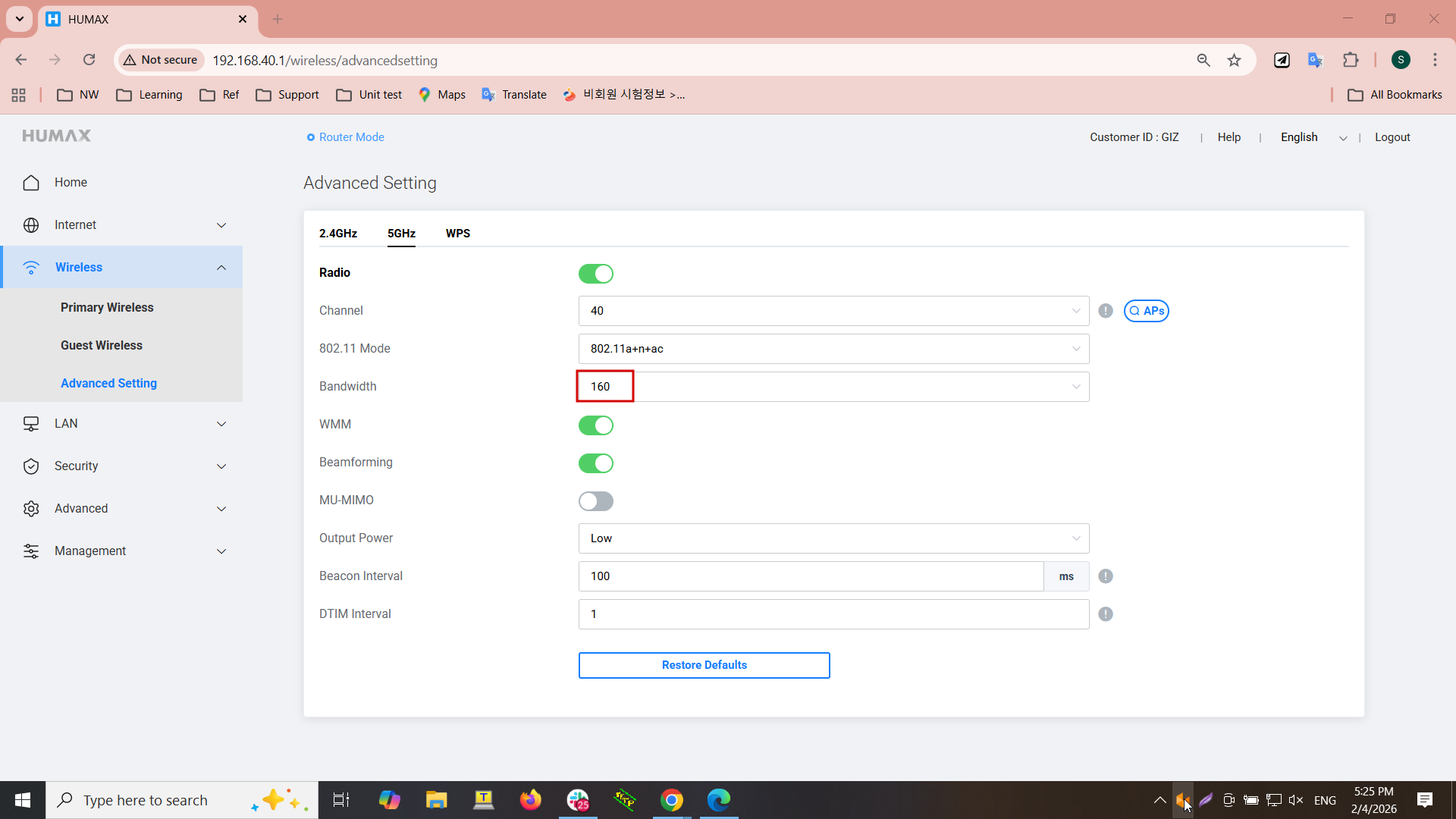Screen dimensions: 1456x819
Task: Click the Beacon Interval info icon
Action: (1106, 576)
